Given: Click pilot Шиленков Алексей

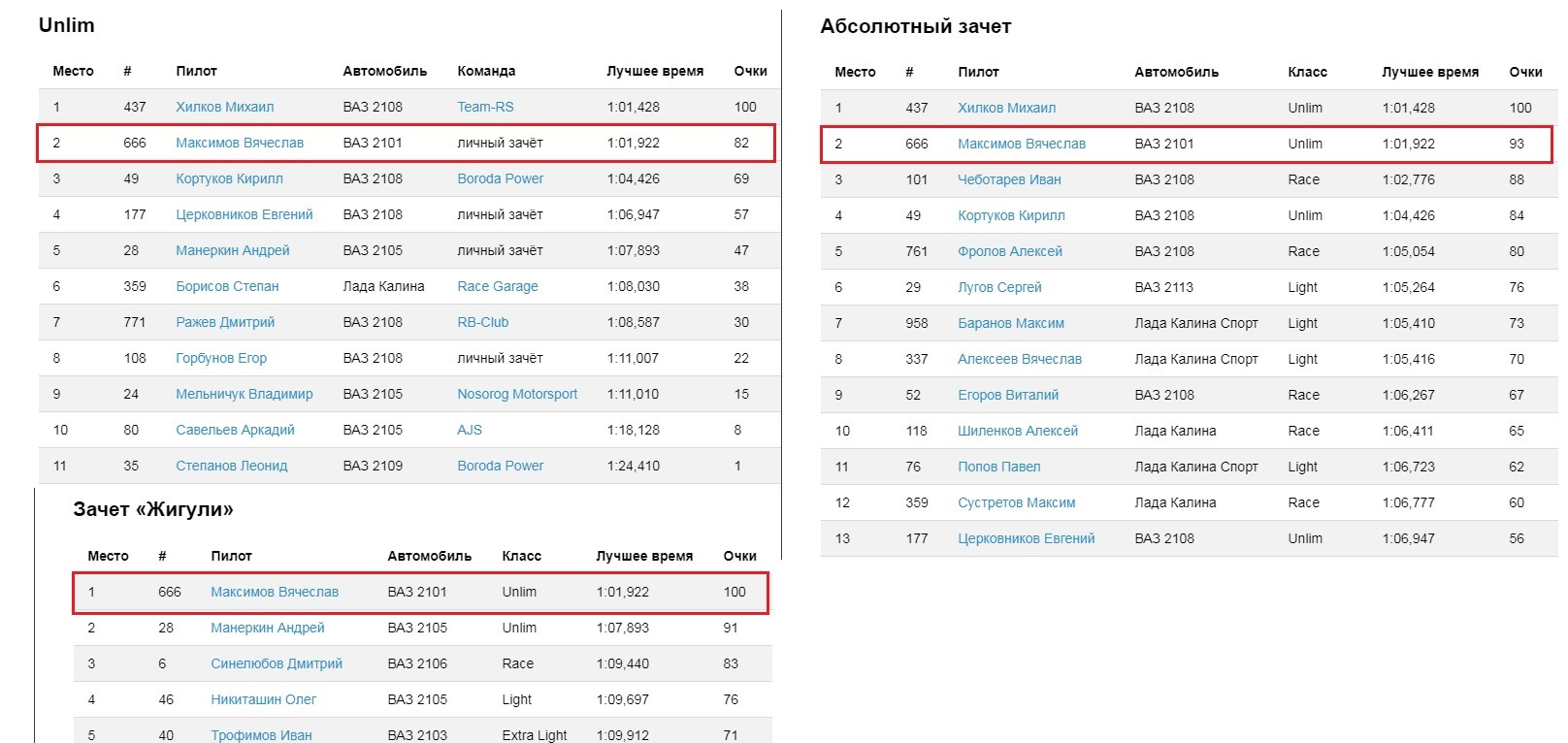Looking at the screenshot, I should (x=1017, y=431).
